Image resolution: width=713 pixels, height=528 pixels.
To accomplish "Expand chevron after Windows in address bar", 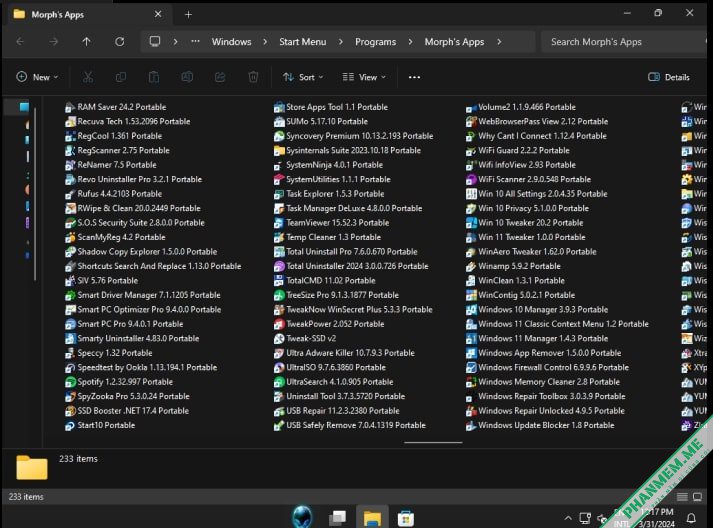I will pyautogui.click(x=265, y=42).
